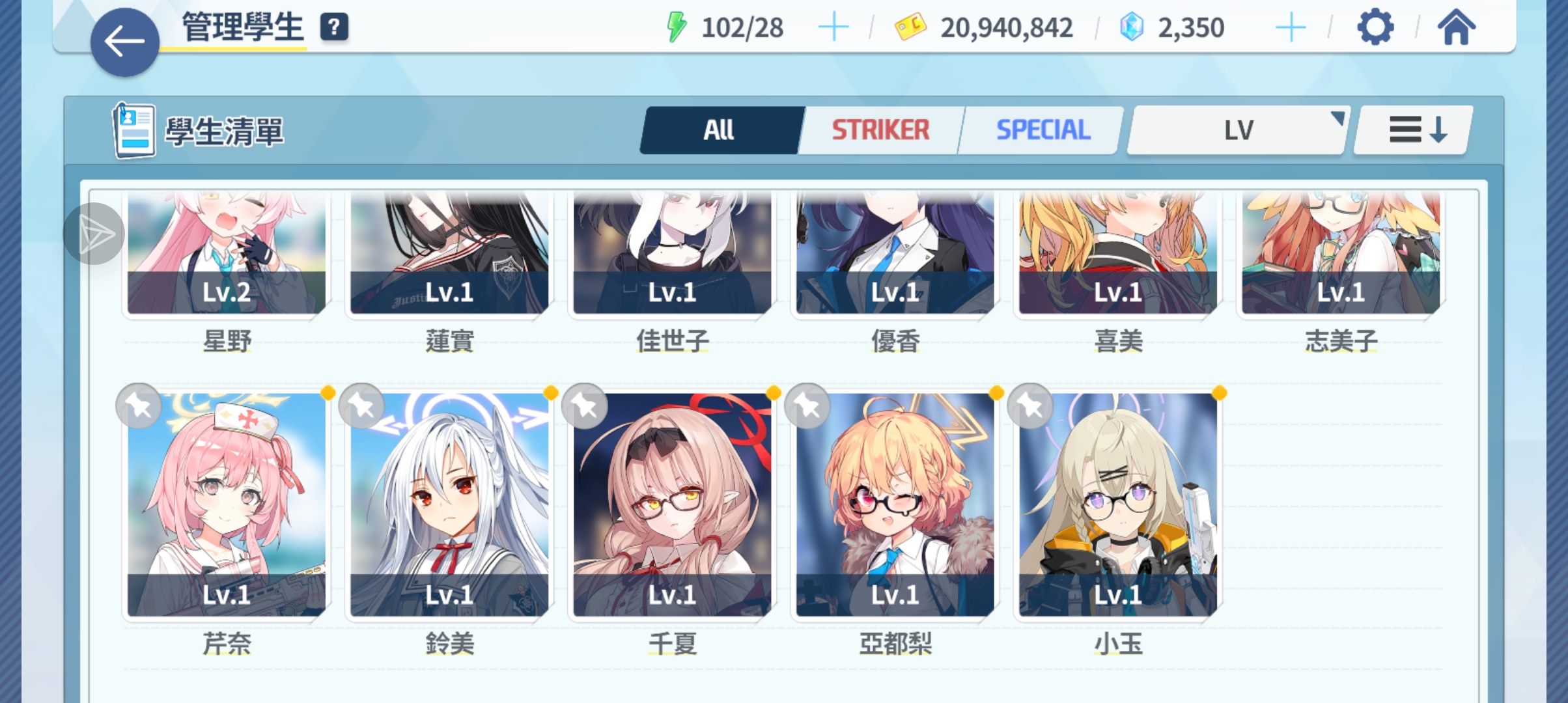
Task: Select the All filter tab
Action: tap(720, 130)
